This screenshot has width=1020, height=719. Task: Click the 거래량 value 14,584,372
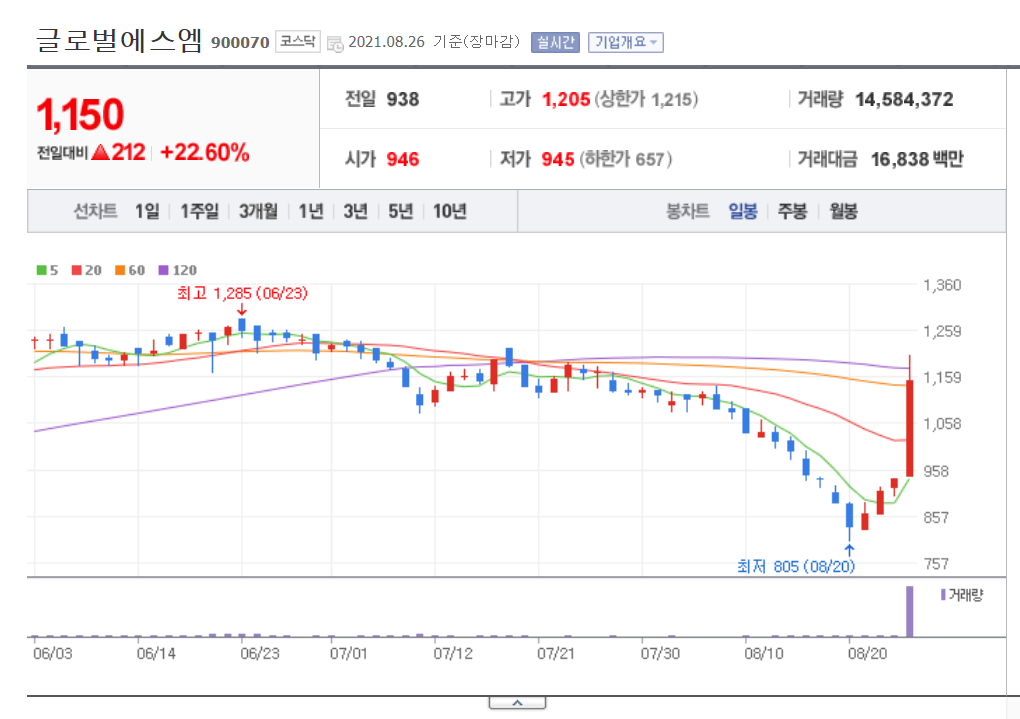pyautogui.click(x=904, y=100)
